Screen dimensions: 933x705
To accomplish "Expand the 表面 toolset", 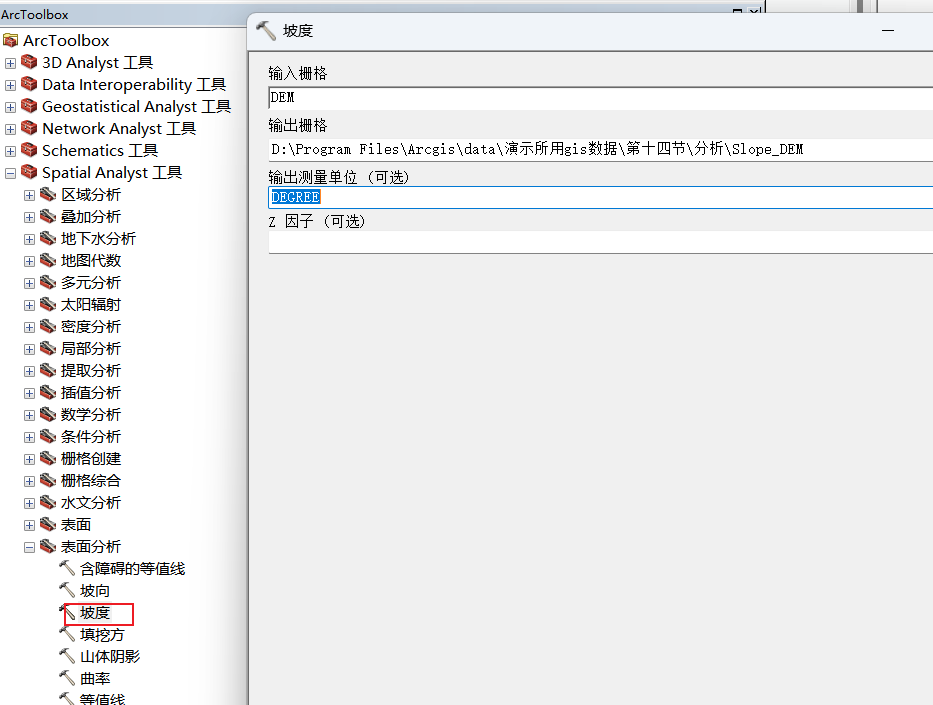I will [29, 525].
